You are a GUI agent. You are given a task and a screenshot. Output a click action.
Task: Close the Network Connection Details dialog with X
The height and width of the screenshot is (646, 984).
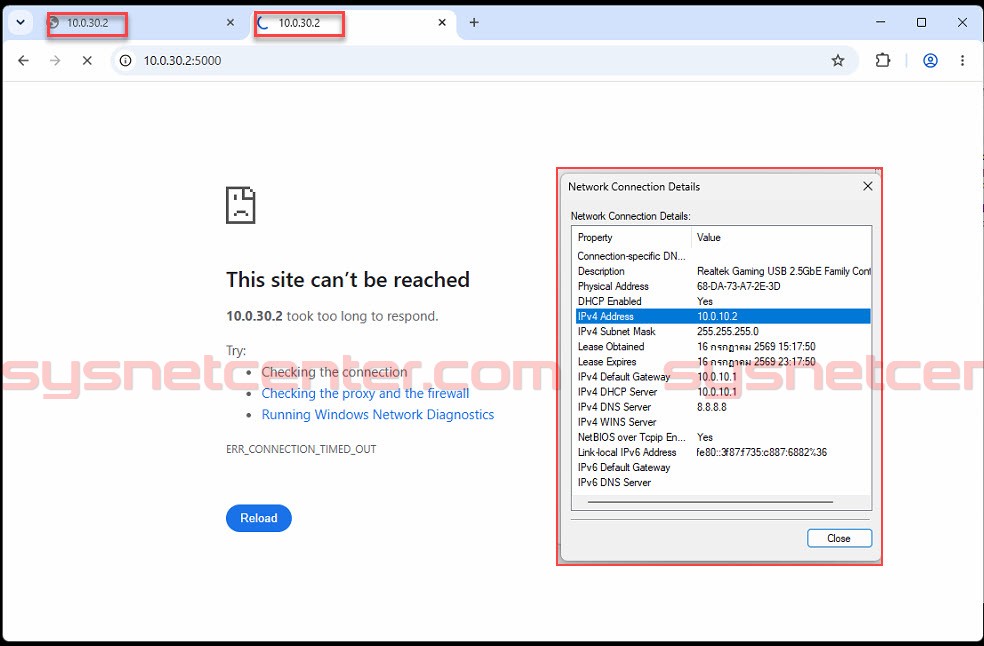[867, 186]
